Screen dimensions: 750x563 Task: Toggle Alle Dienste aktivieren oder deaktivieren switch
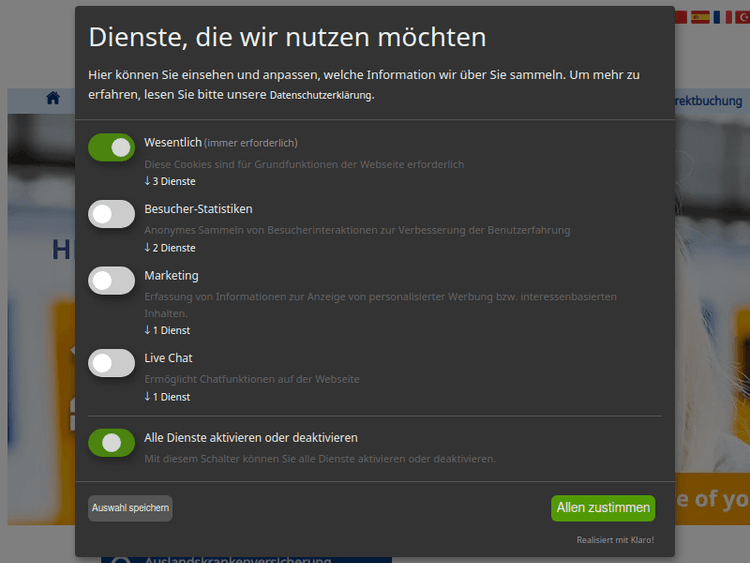(x=111, y=443)
